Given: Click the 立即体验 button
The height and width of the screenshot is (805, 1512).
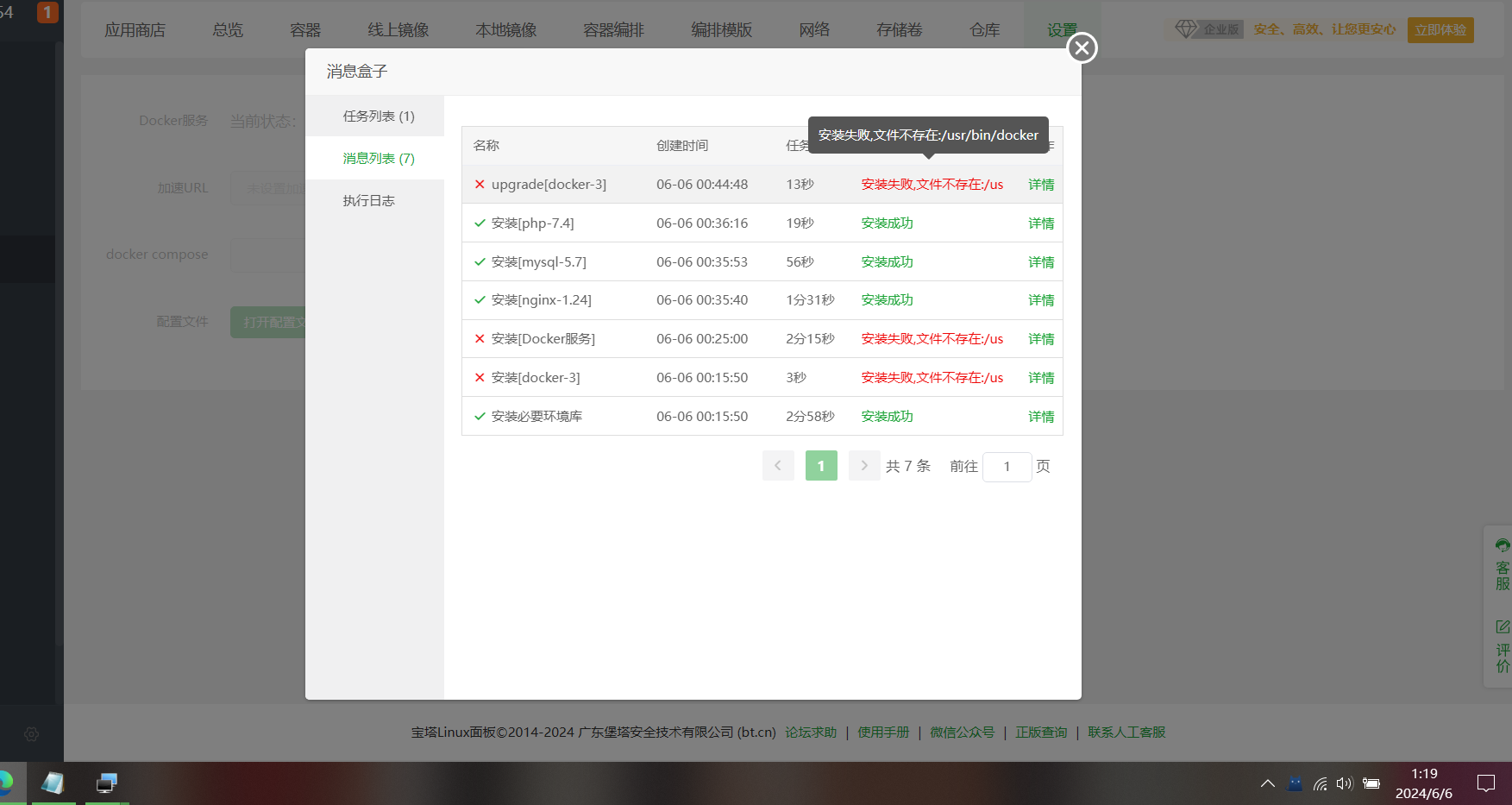Looking at the screenshot, I should tap(1440, 29).
